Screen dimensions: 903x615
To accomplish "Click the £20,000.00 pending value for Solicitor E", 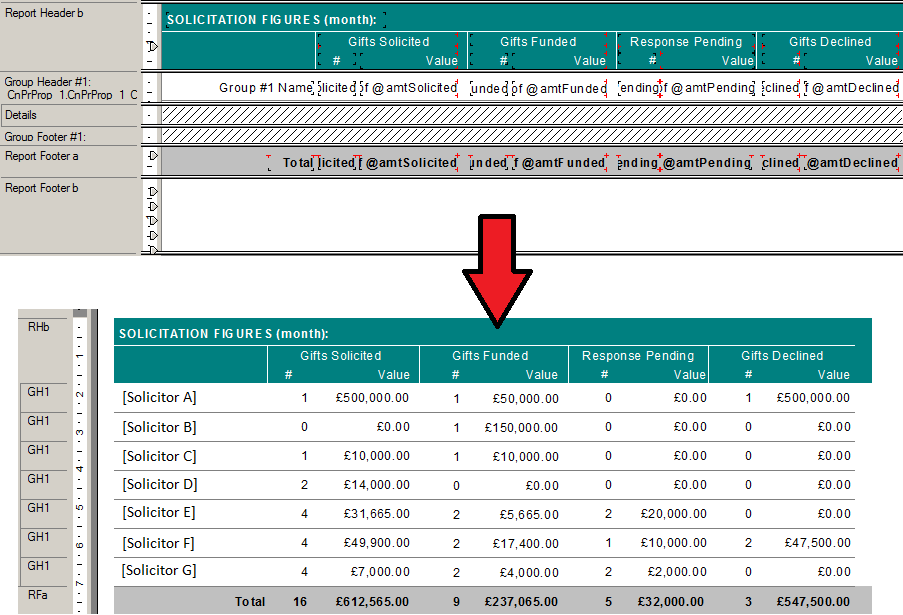I will coord(673,513).
